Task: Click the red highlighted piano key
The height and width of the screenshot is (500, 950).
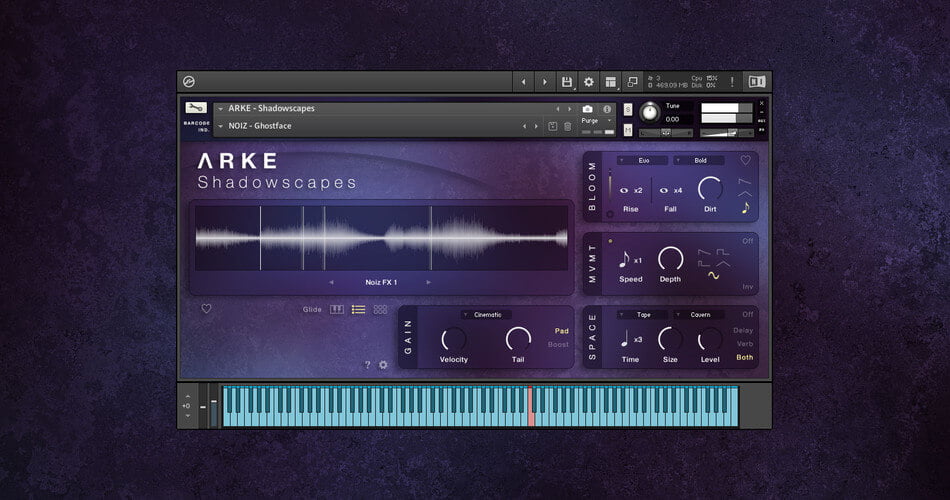Action: tap(531, 407)
